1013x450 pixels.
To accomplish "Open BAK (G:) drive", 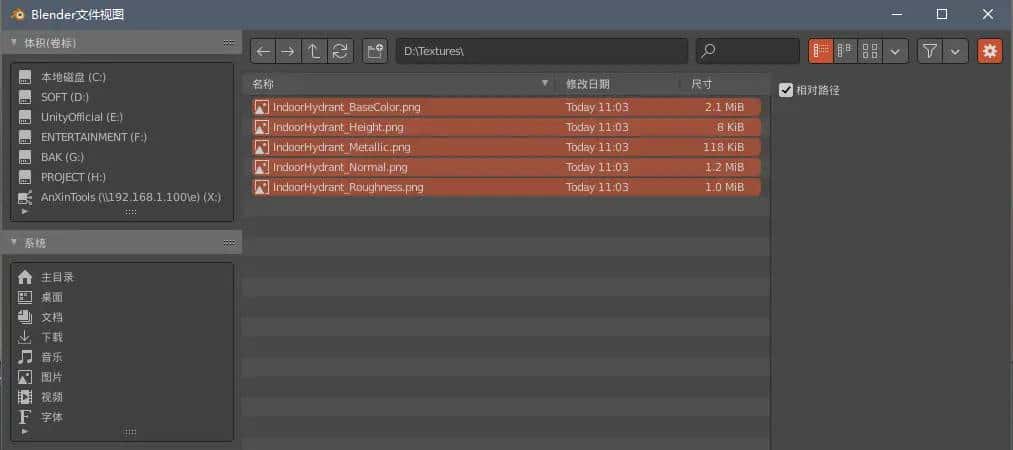I will 121,157.
